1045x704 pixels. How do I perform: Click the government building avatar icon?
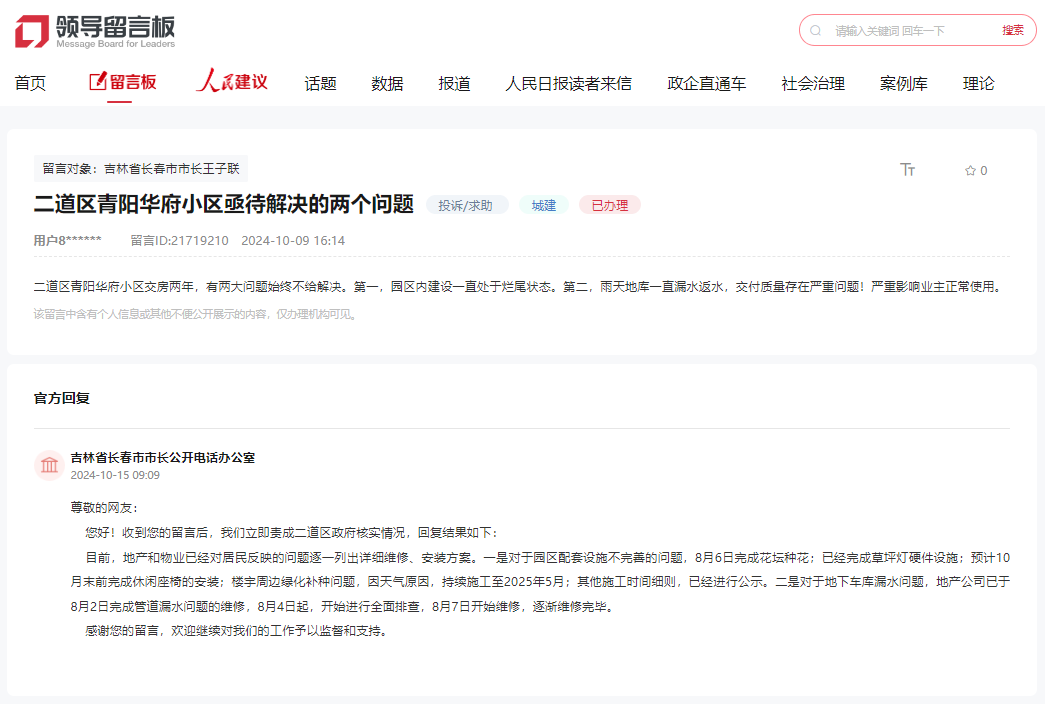48,464
